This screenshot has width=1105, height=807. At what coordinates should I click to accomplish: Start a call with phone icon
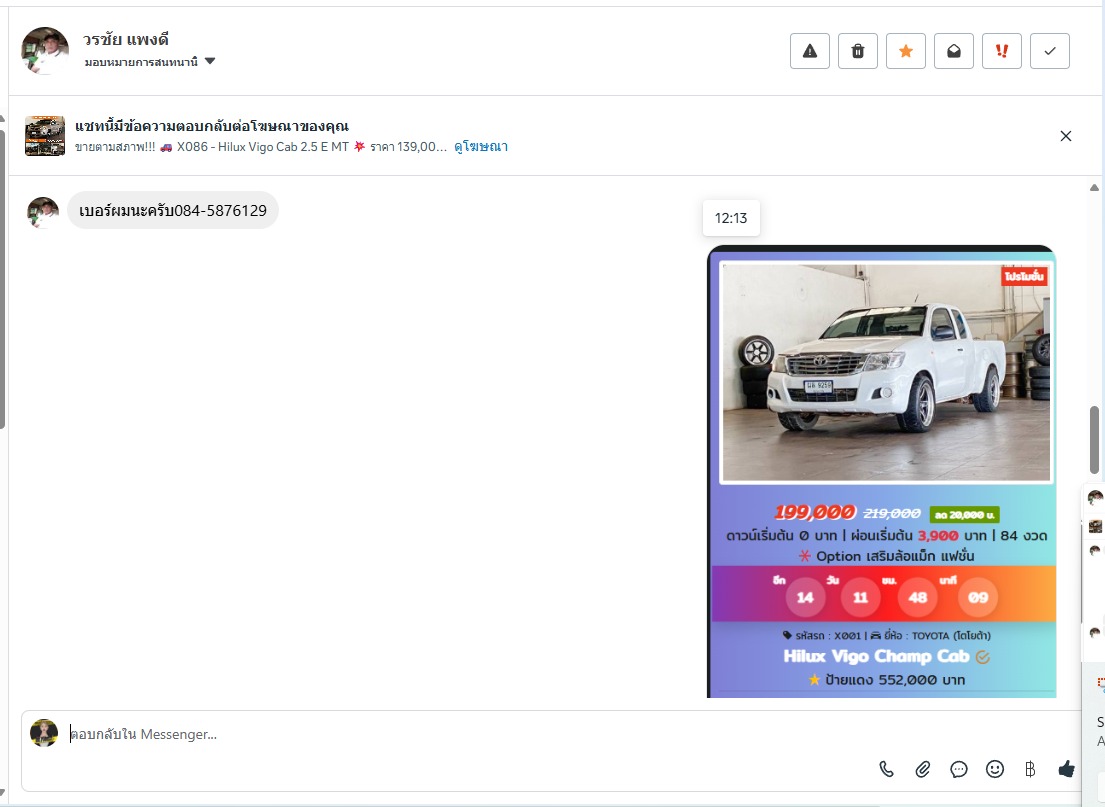coord(887,769)
